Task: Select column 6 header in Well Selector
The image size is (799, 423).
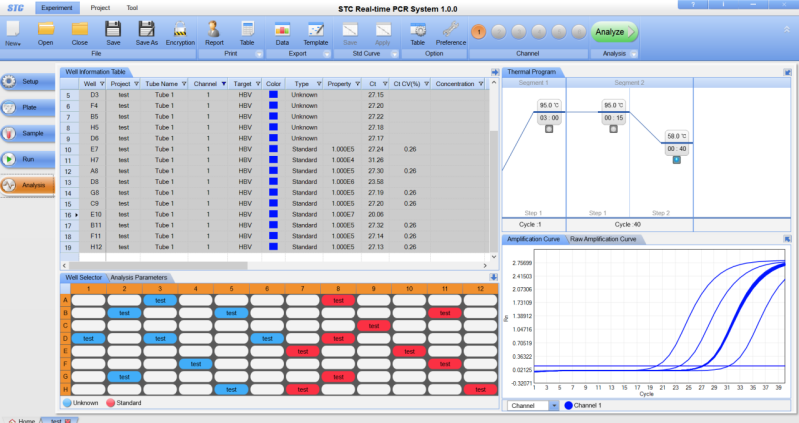Action: pyautogui.click(x=266, y=288)
